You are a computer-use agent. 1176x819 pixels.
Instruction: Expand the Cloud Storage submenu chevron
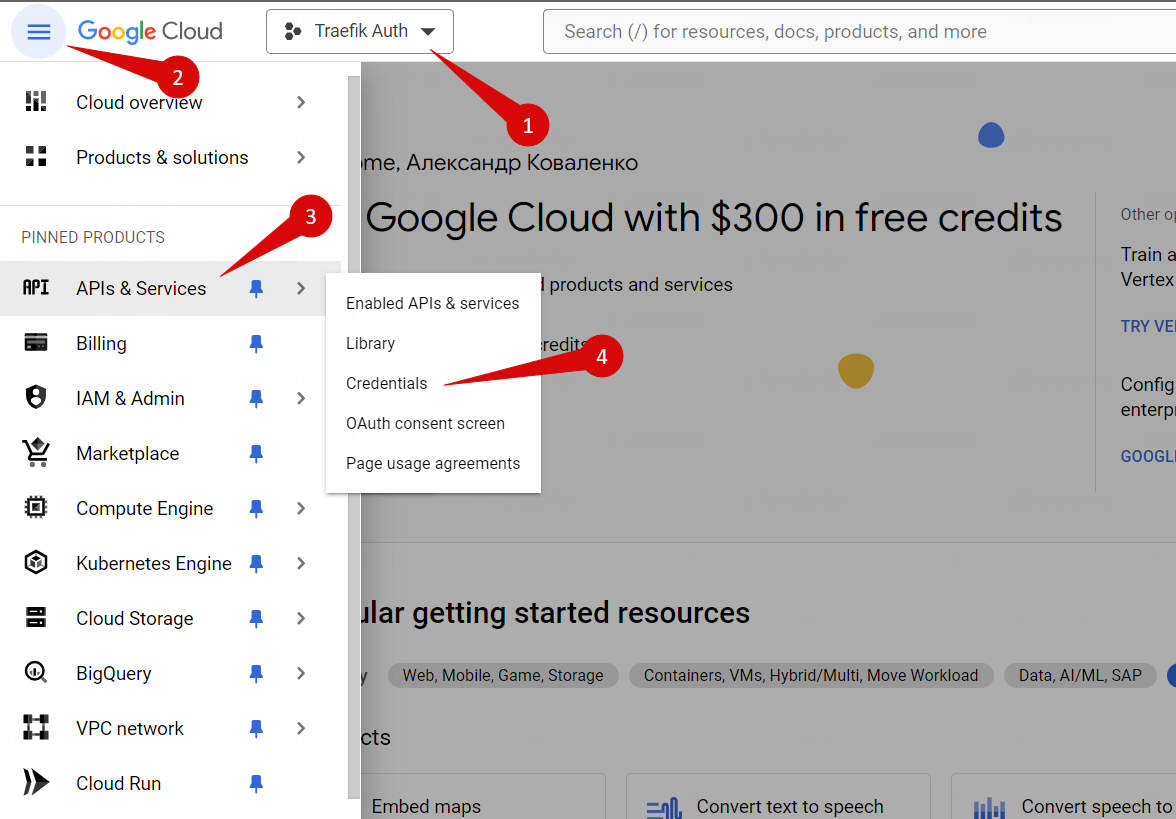301,618
